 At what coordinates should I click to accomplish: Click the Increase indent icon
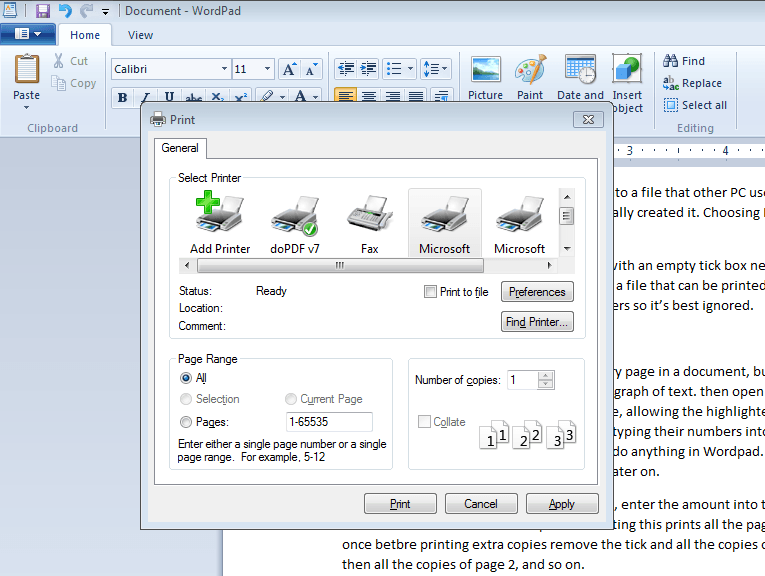click(368, 69)
